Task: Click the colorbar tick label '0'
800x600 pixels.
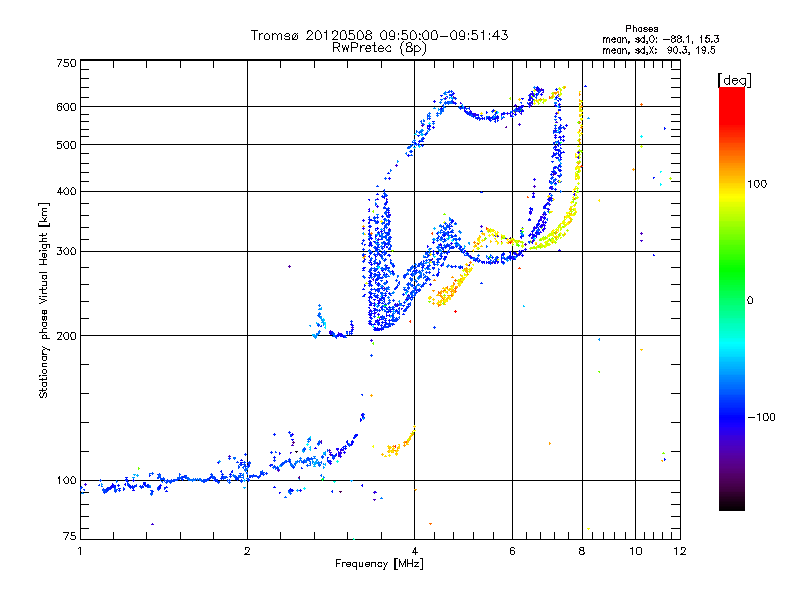Action: [x=750, y=301]
